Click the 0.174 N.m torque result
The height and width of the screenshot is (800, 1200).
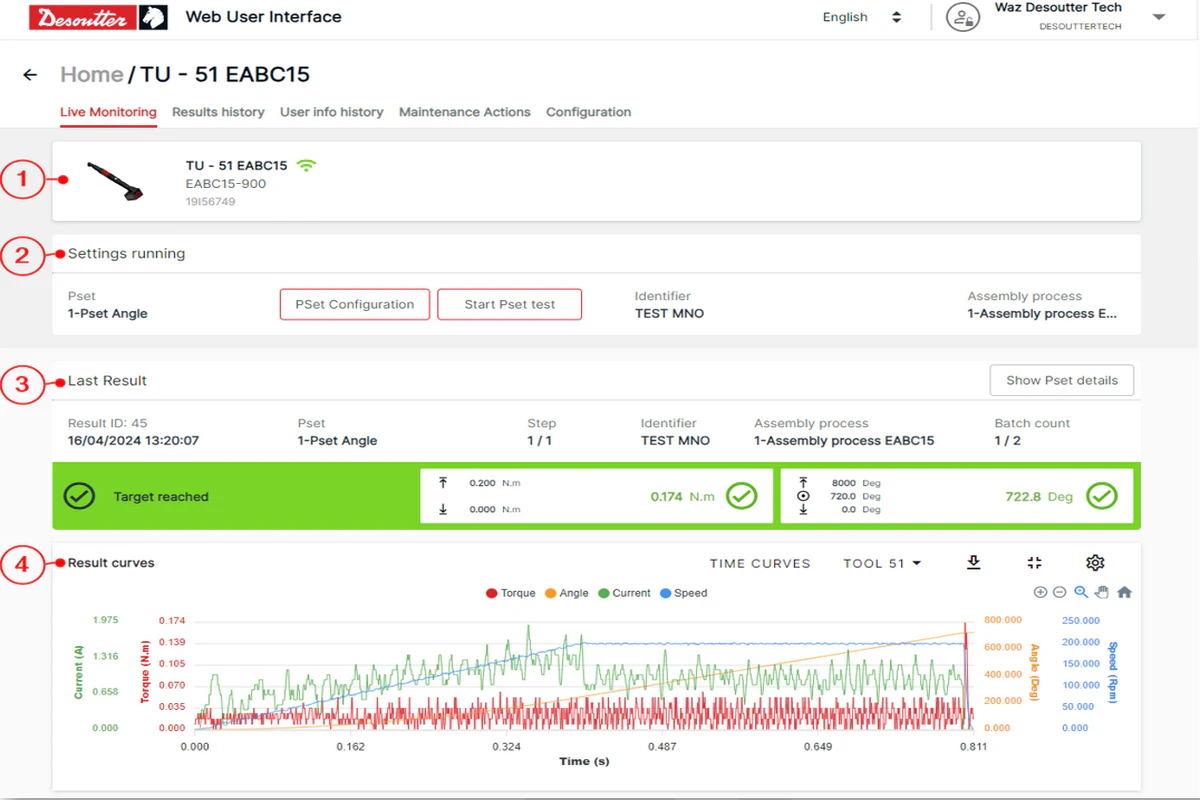point(682,496)
